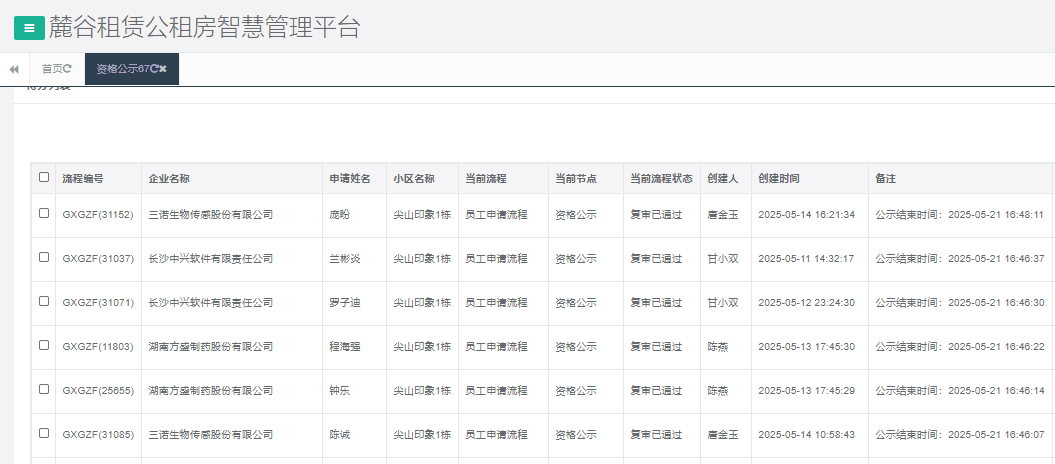Click creation time 2025-05-12 23:24:30
Viewport: 1055px width, 464px height.
[807, 303]
